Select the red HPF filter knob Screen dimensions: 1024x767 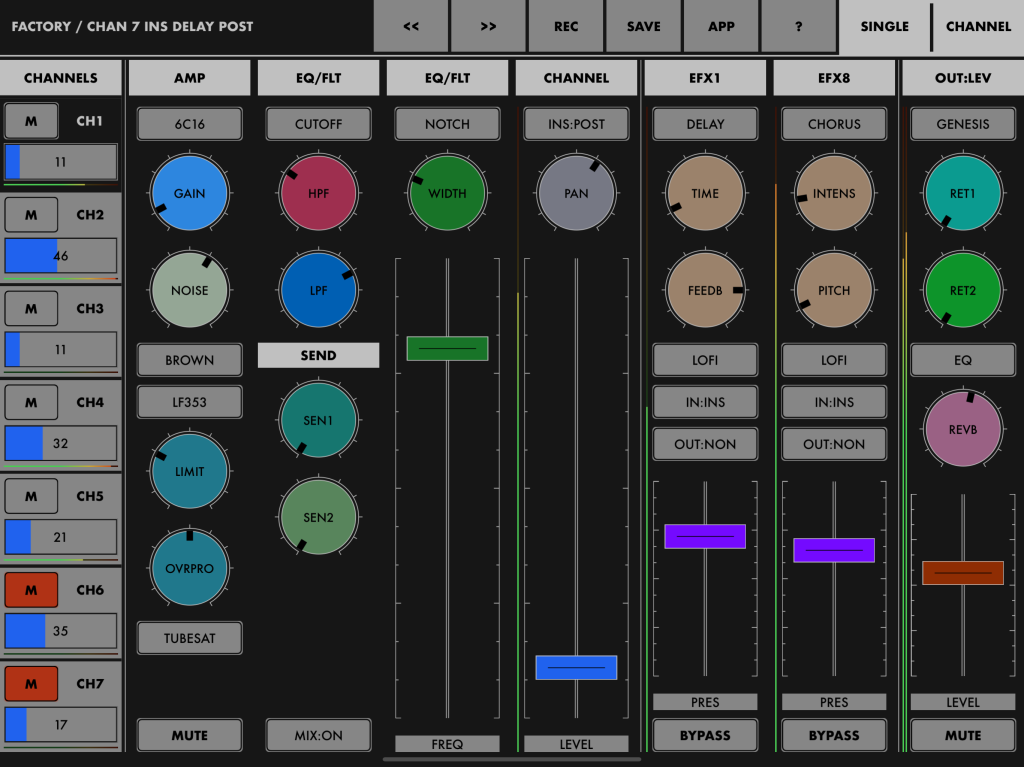pos(318,194)
